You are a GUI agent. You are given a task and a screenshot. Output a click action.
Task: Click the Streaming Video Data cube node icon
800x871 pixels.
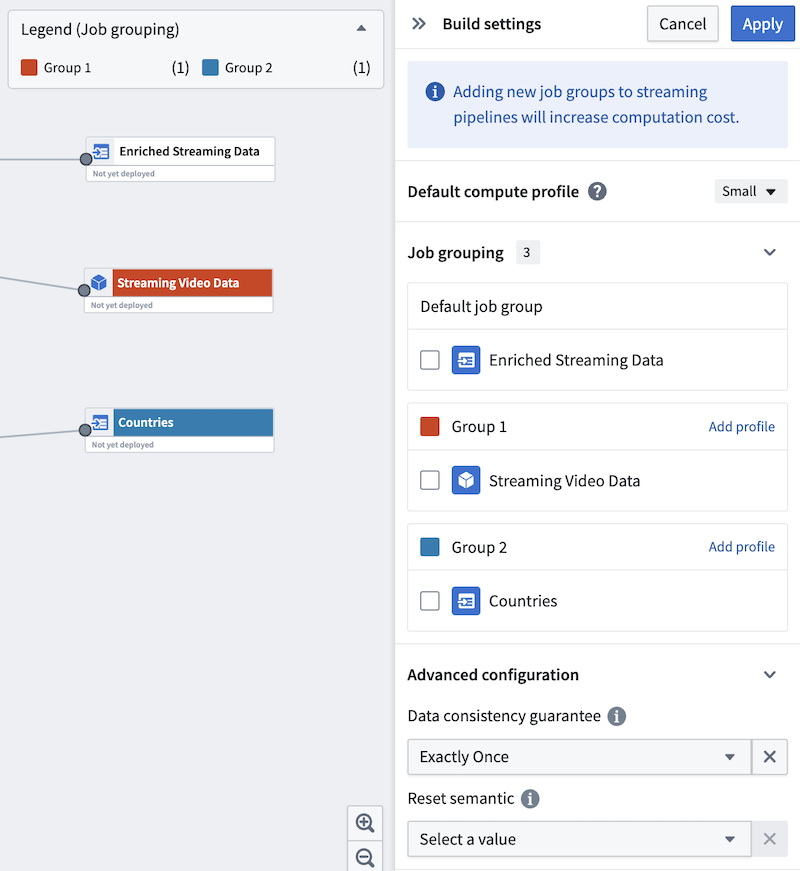(x=99, y=283)
